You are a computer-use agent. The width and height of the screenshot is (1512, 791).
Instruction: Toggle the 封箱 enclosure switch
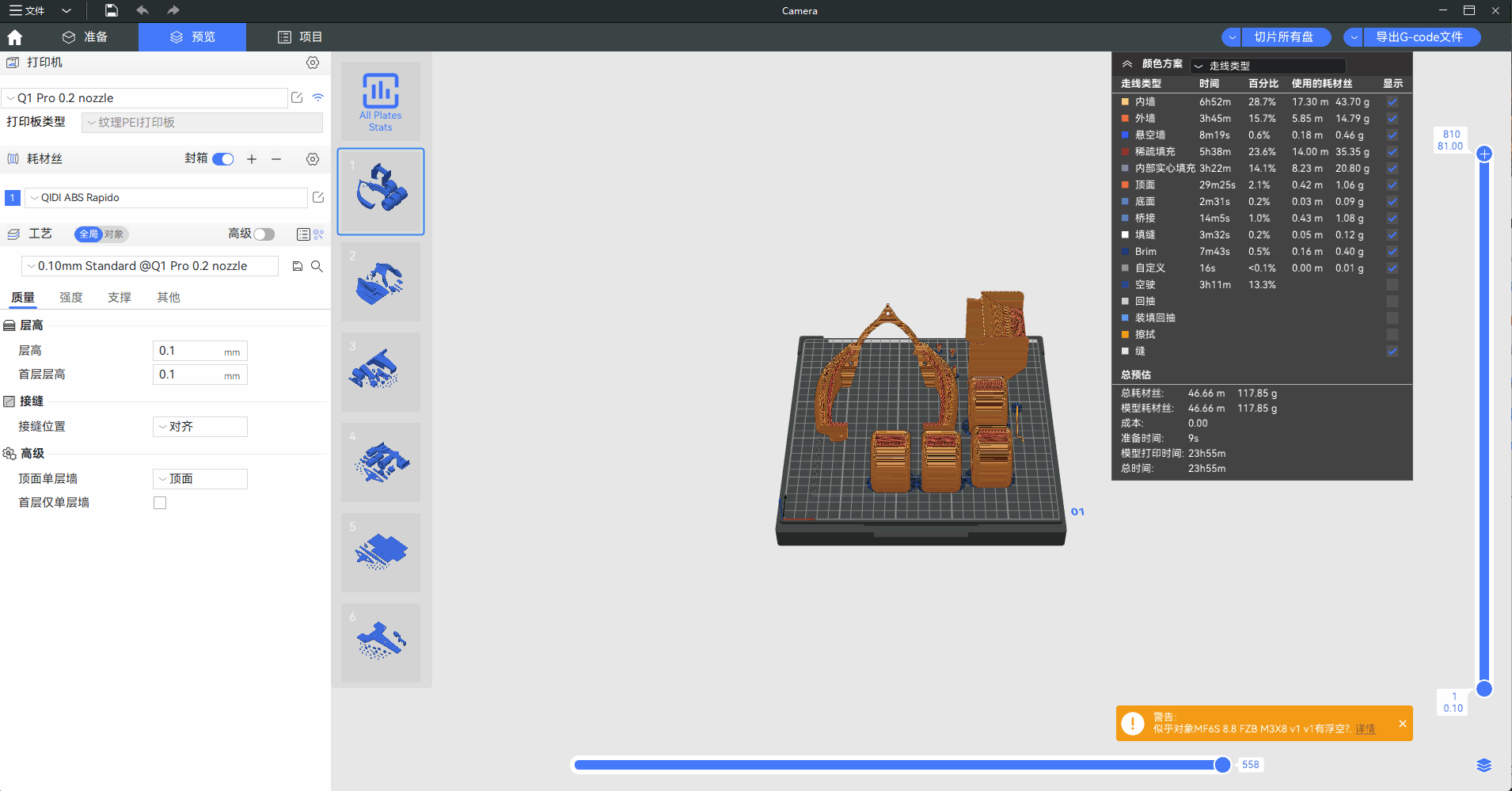[223, 159]
